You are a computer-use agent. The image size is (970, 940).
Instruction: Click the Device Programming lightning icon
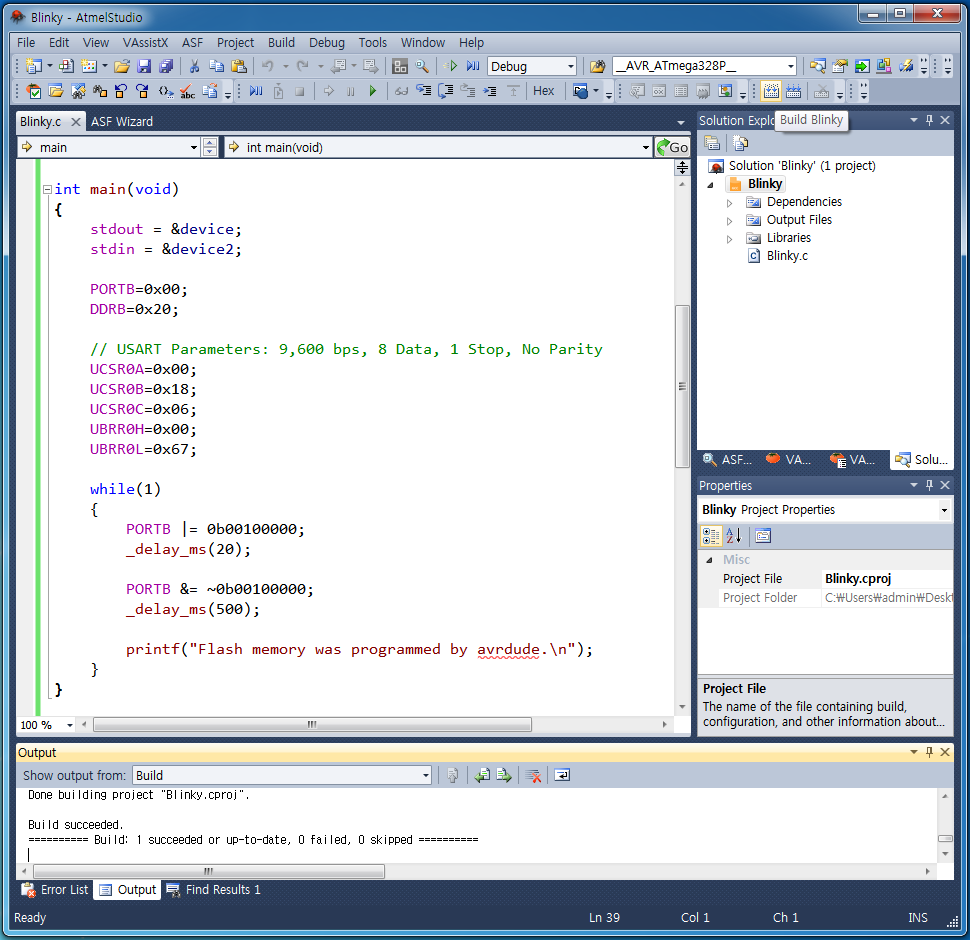click(x=906, y=66)
